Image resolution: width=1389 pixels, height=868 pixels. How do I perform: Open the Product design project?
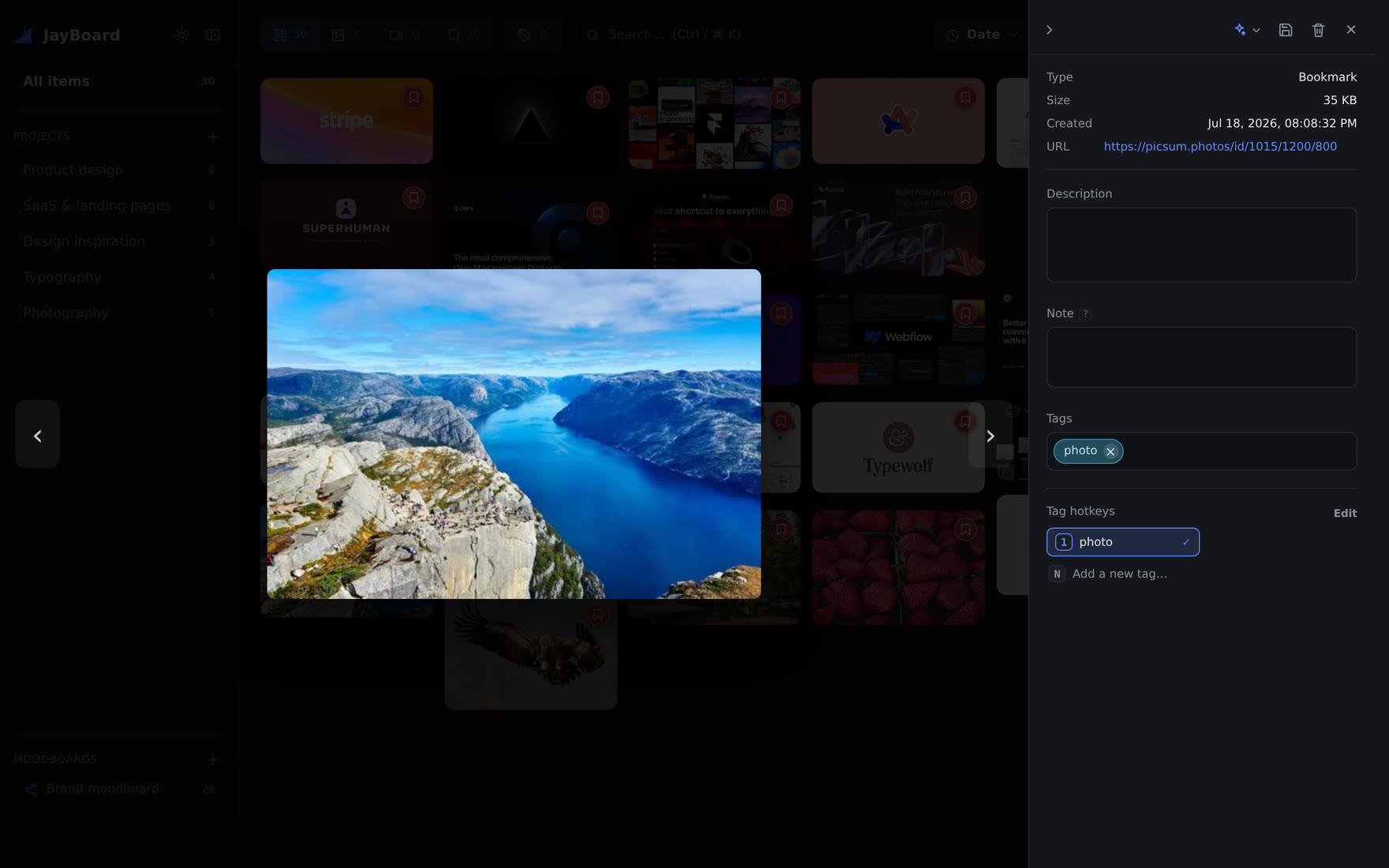(119, 170)
